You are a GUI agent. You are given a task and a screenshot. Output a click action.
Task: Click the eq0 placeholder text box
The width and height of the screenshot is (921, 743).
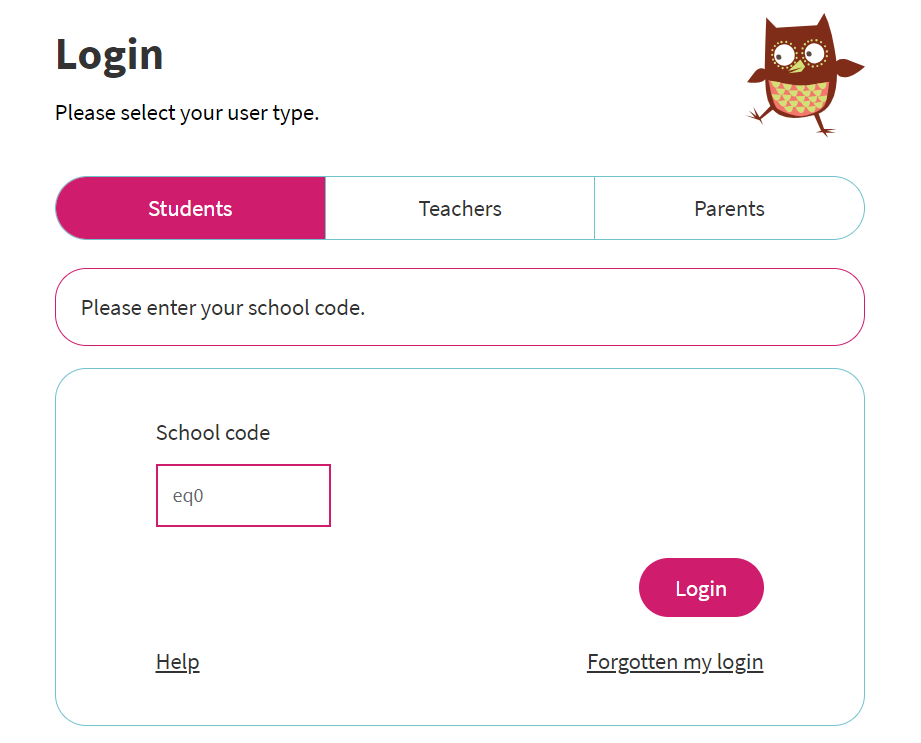[x=243, y=495]
